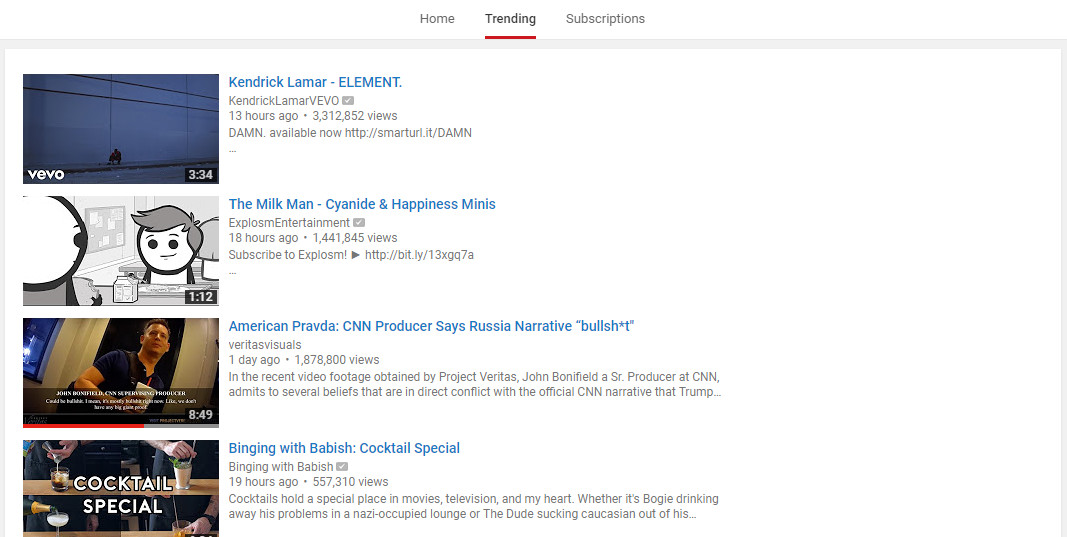Screen dimensions: 1067x537
Task: Click the red watched-progress bar under American Pravda
Action: point(84,426)
